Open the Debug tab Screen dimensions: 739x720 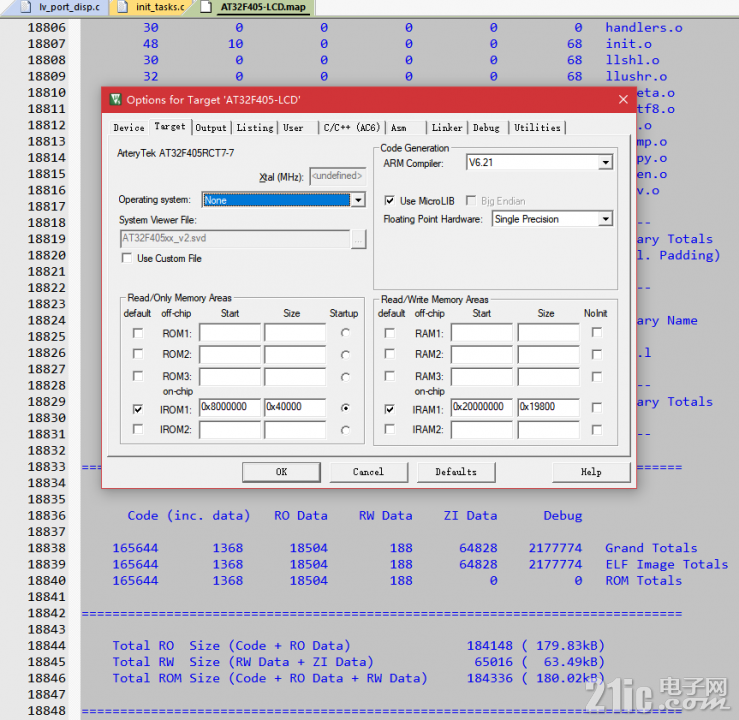tap(486, 128)
